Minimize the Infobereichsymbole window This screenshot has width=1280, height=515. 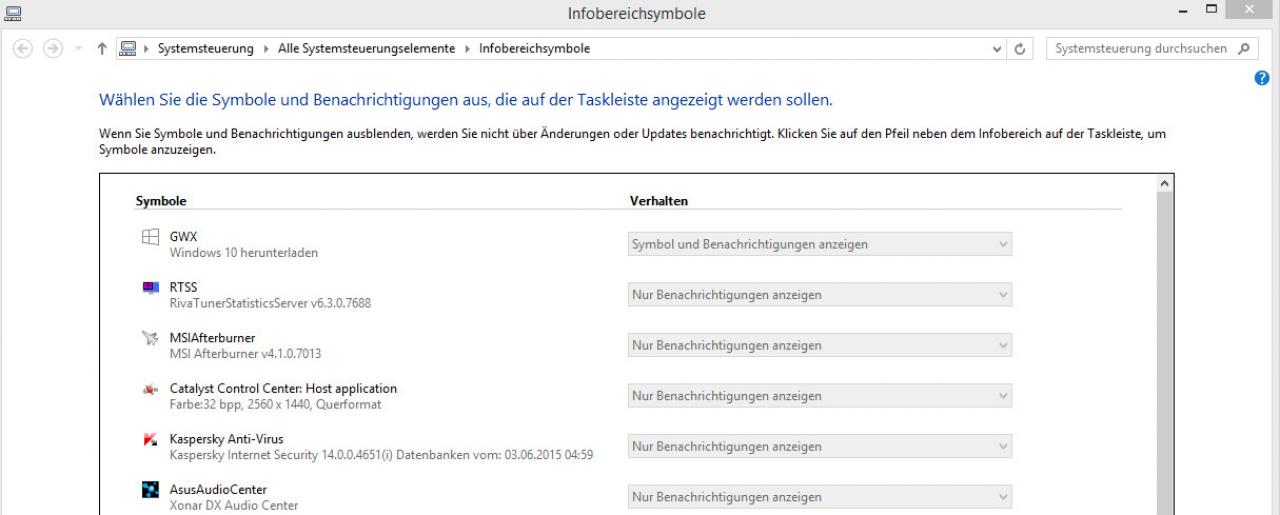pyautogui.click(x=1183, y=12)
